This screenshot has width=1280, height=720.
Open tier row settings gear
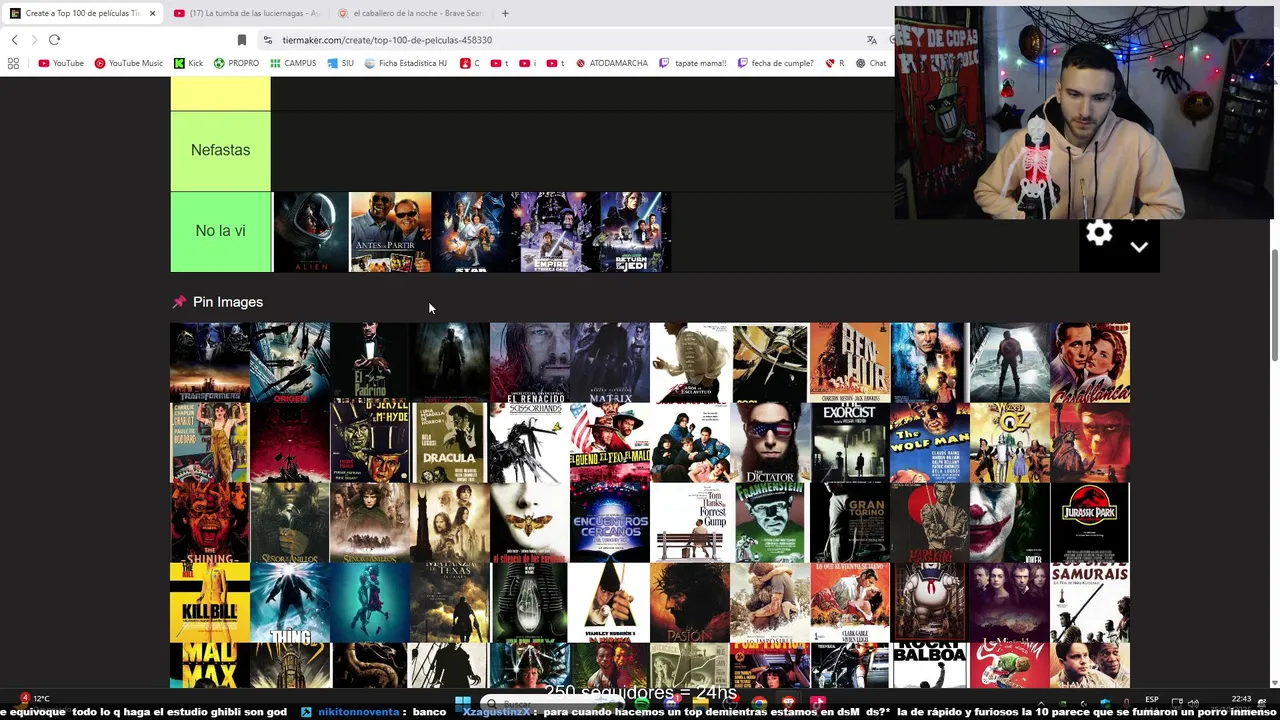1099,233
